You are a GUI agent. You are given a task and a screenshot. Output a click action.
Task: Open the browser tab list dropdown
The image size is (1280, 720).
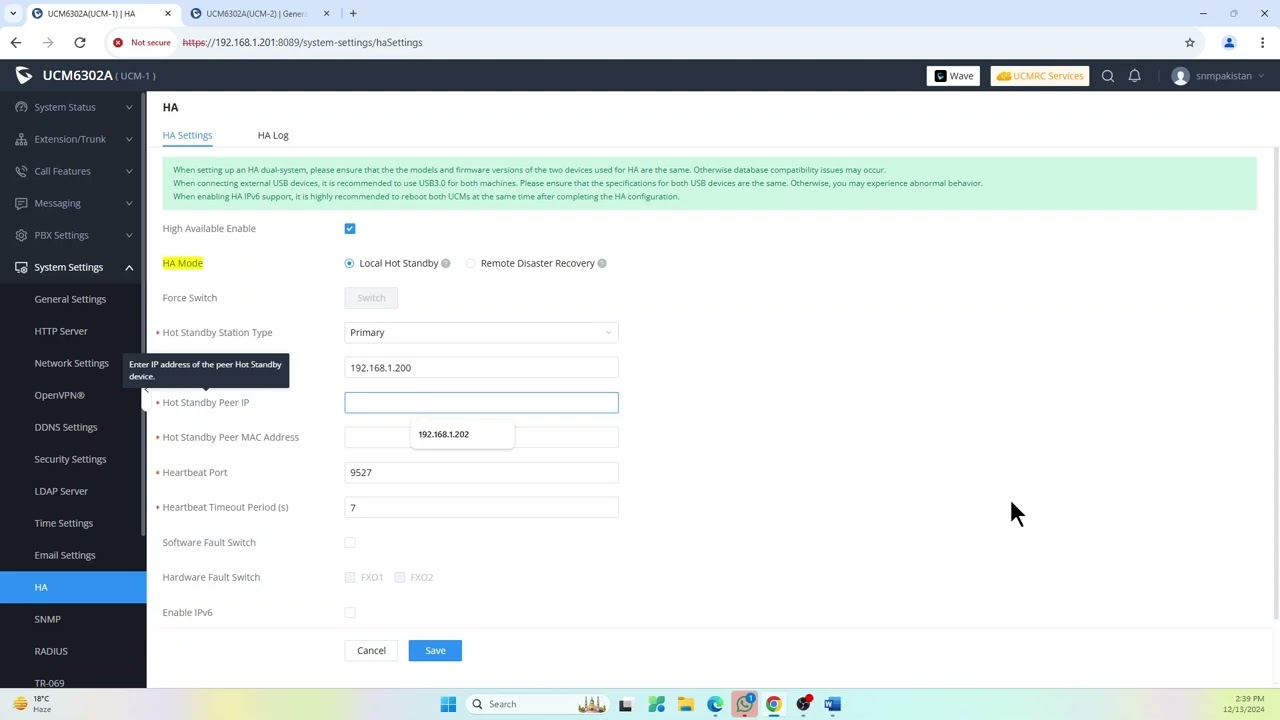pos(12,13)
